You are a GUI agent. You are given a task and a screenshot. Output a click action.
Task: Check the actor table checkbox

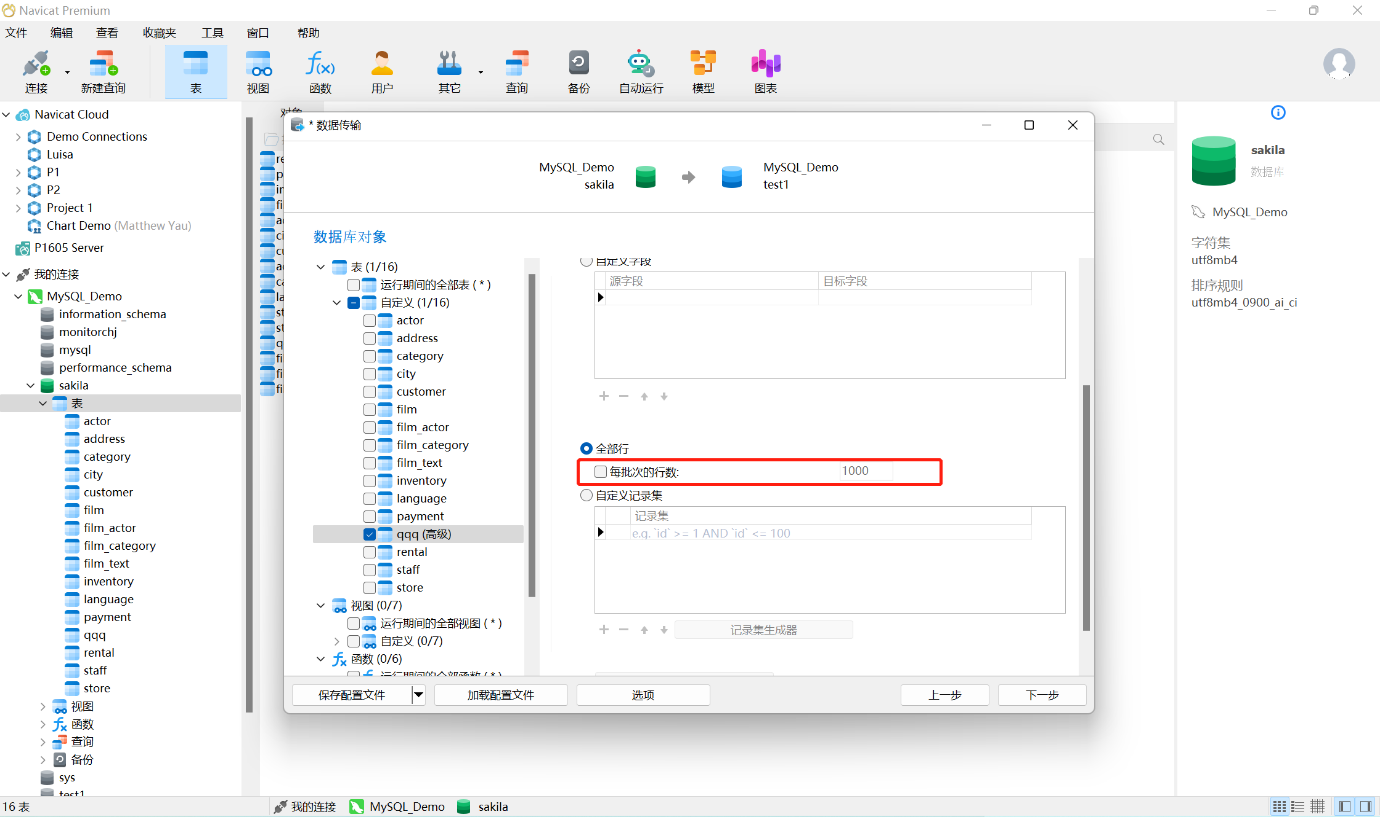[x=370, y=321]
